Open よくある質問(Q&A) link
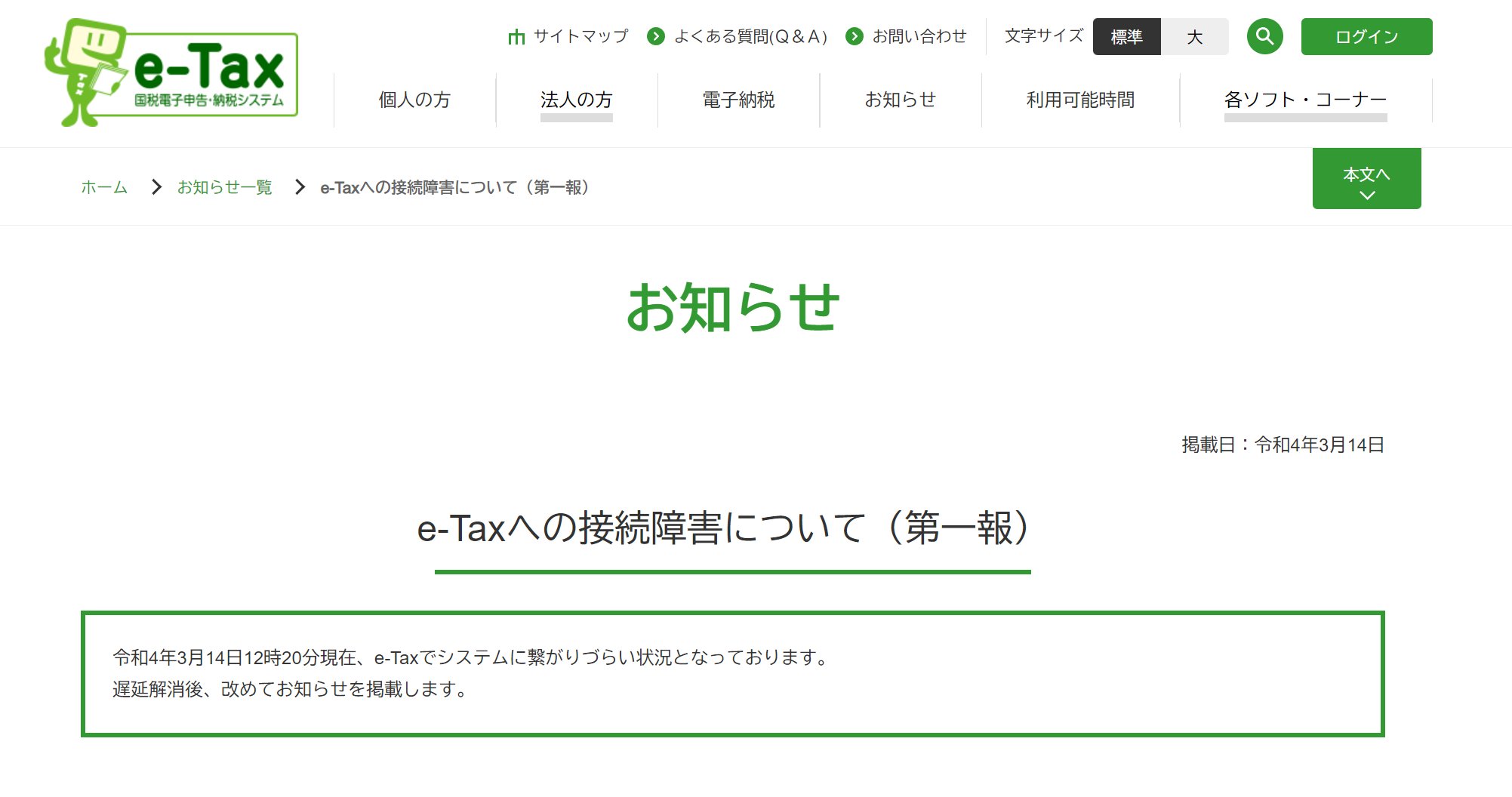 [750, 36]
